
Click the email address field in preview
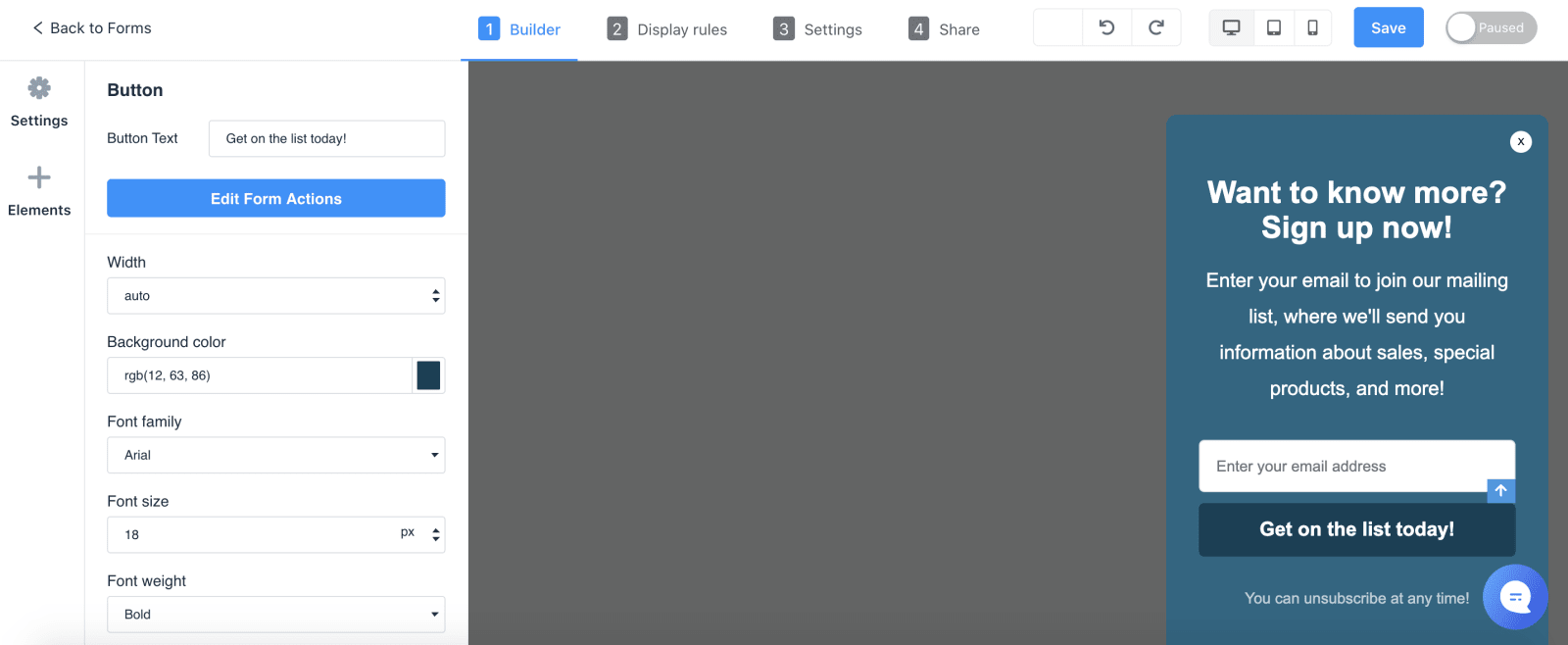[x=1356, y=466]
